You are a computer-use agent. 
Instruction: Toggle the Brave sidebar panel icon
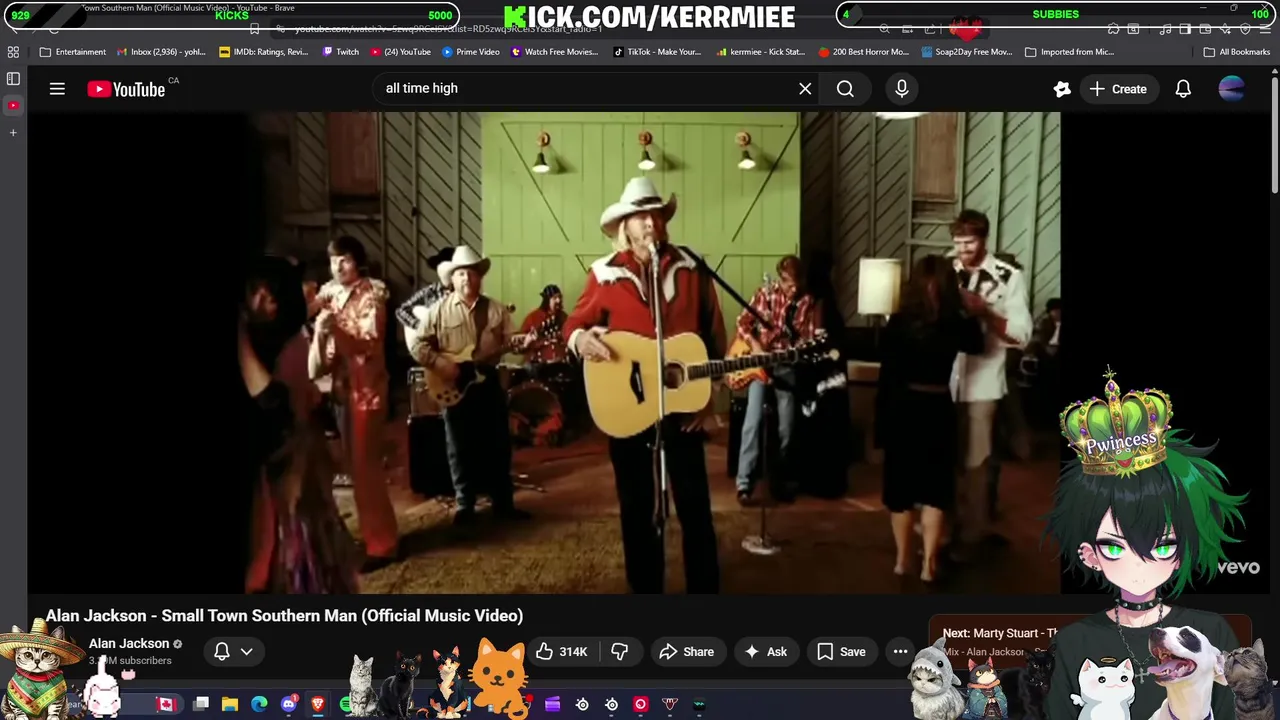point(13,78)
